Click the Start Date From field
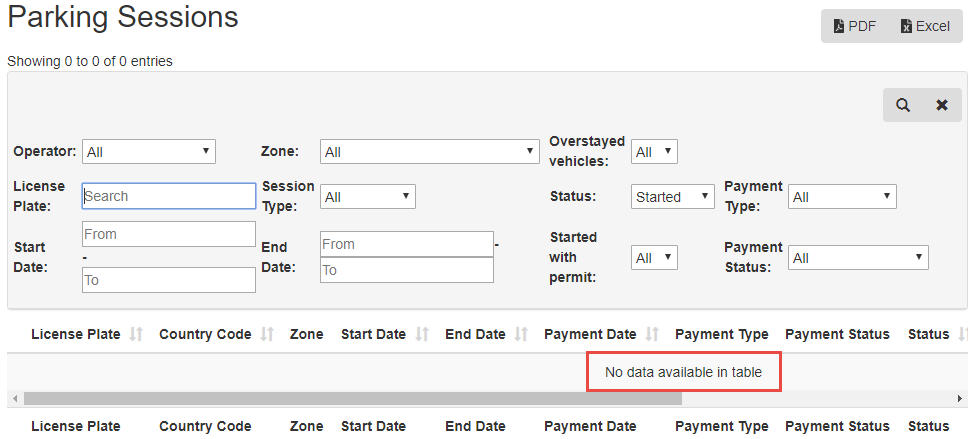Image resolution: width=971 pixels, height=439 pixels. 168,234
